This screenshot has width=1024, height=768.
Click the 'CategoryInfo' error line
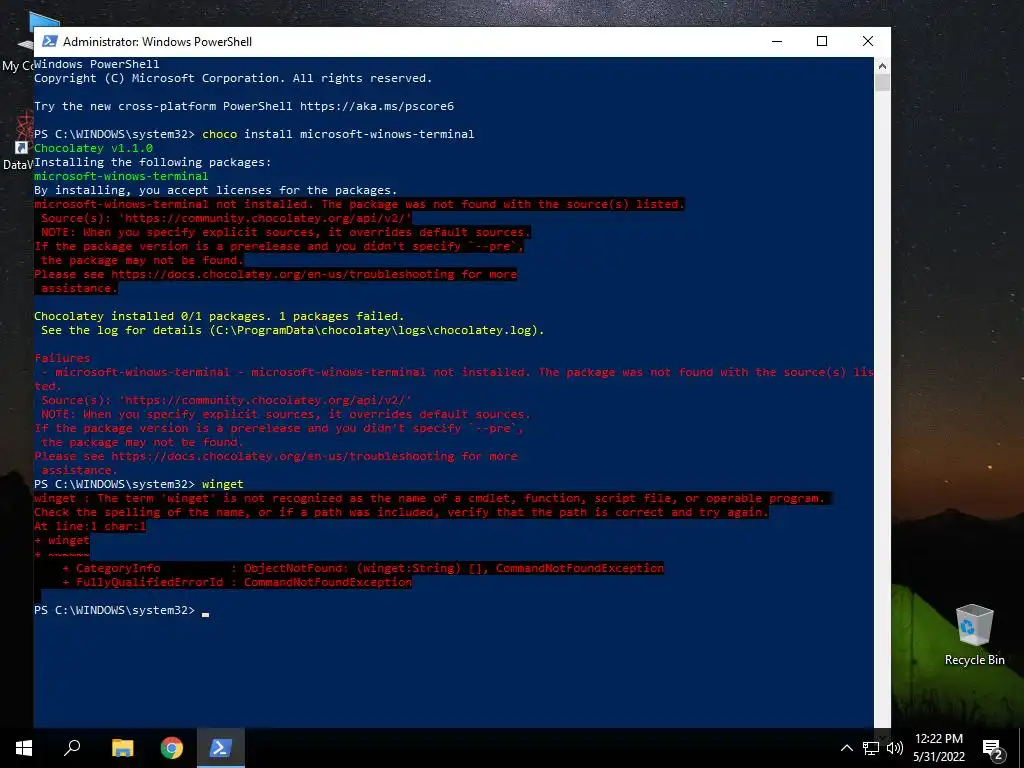point(363,568)
